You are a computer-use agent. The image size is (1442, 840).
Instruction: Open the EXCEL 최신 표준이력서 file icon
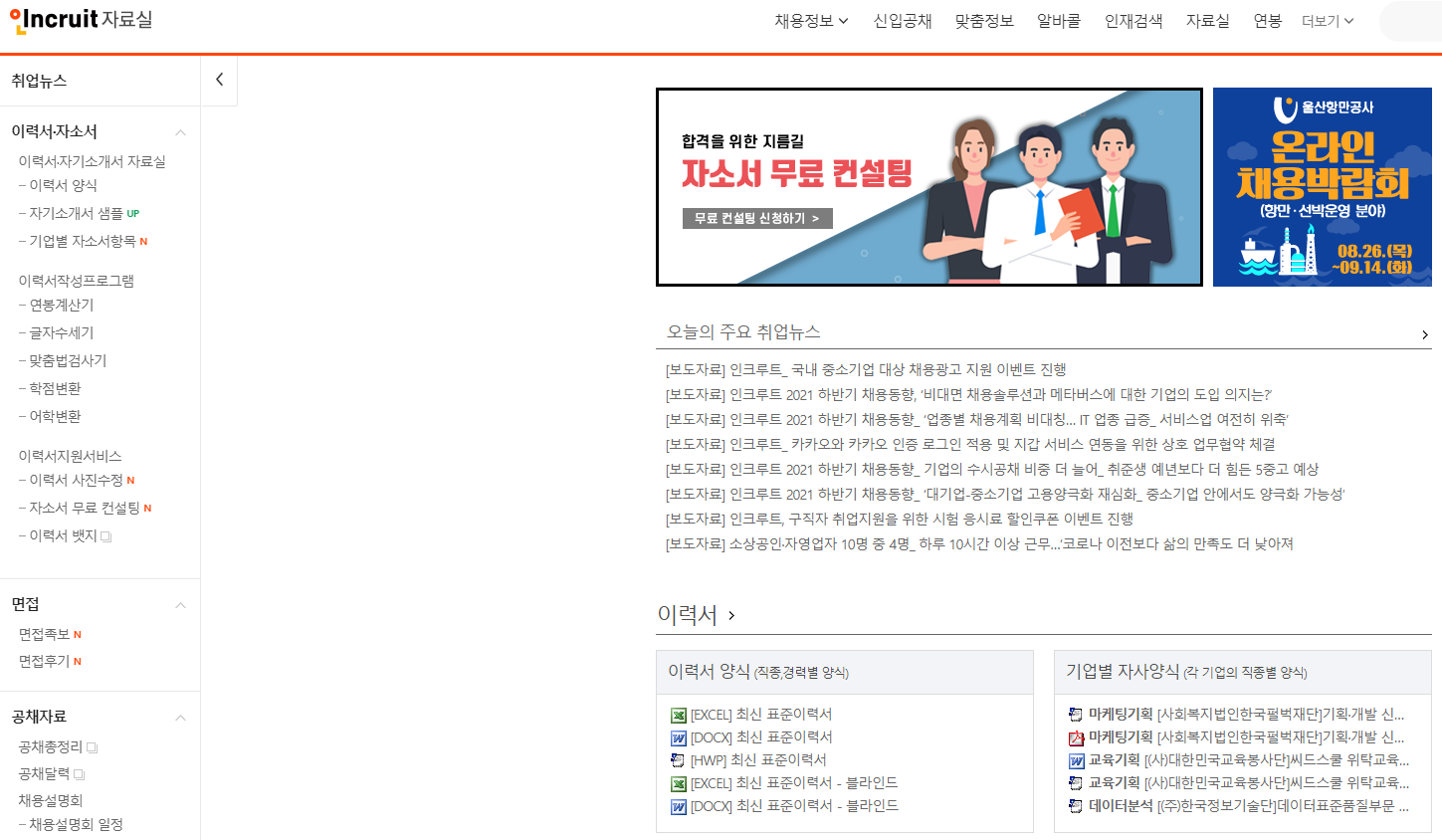click(x=679, y=715)
